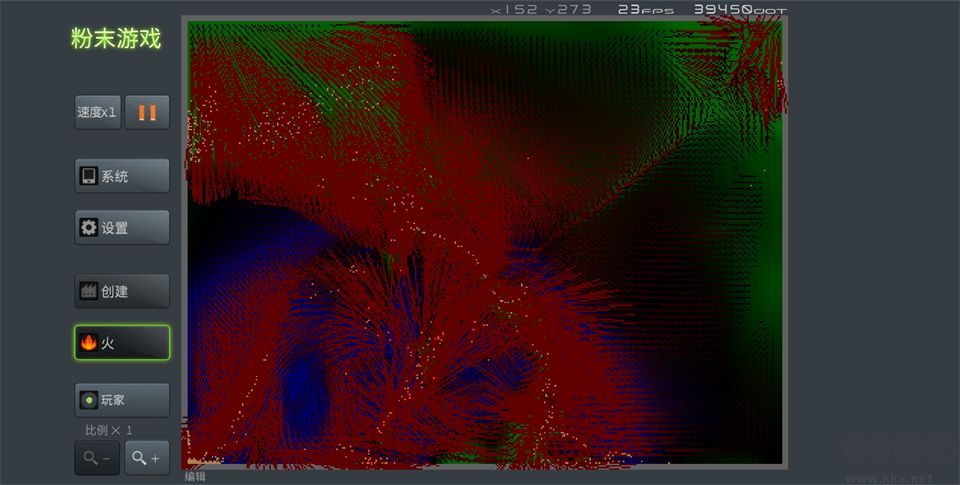Click the flame icon on 火 button
Image resolution: width=960 pixels, height=485 pixels.
coord(89,343)
